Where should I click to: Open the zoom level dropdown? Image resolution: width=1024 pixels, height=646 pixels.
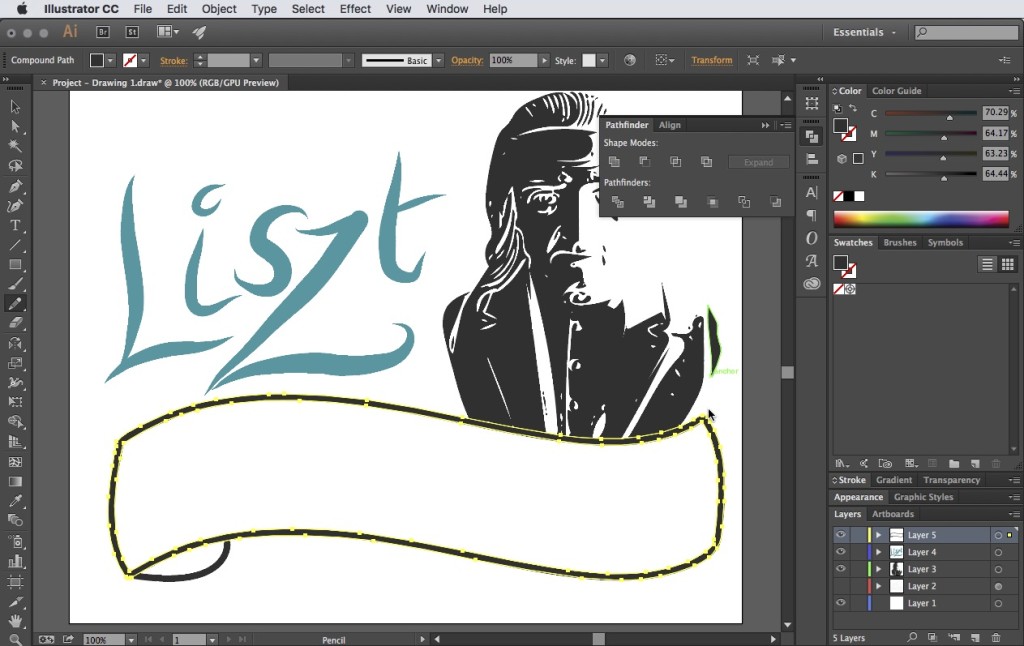131,640
